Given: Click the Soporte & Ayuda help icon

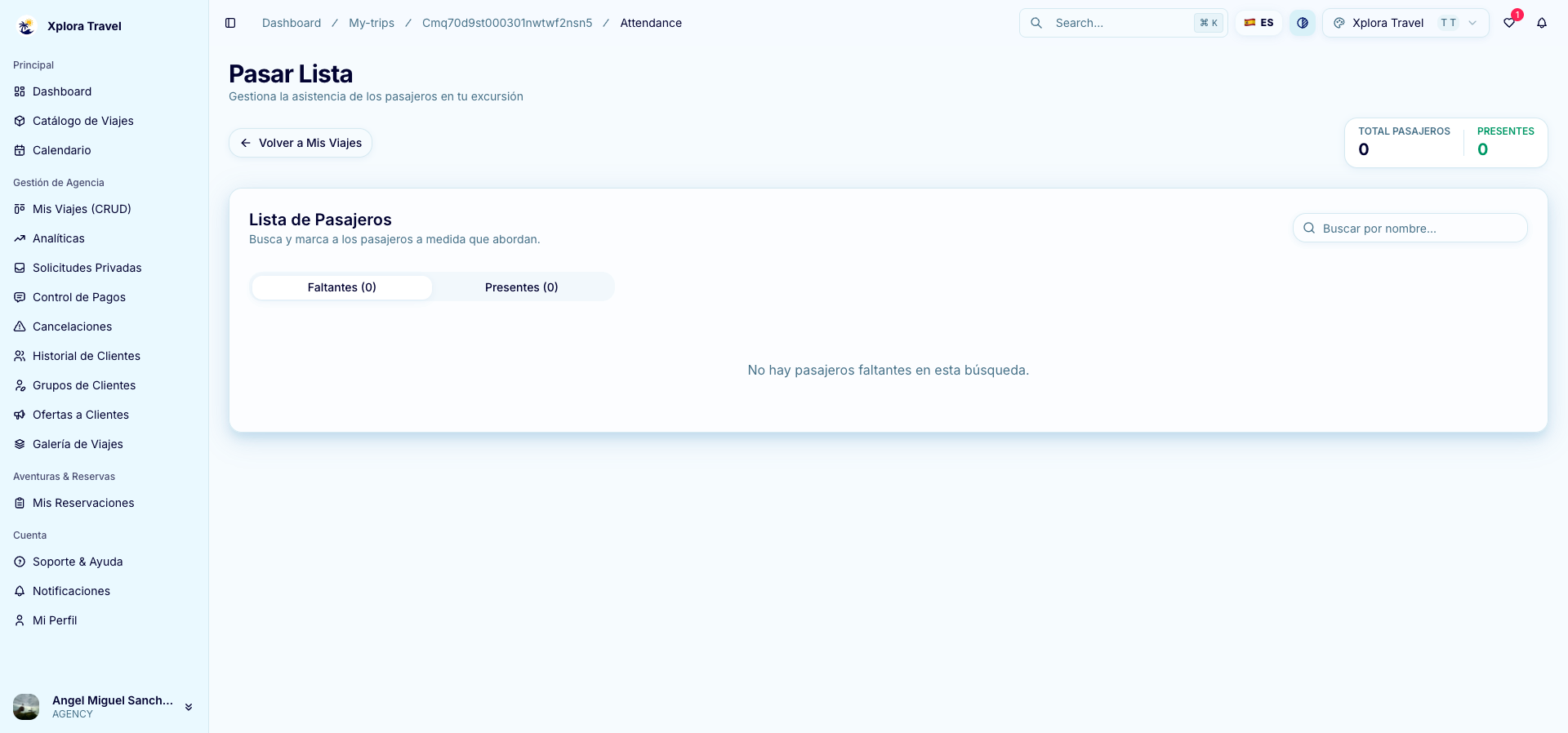Looking at the screenshot, I should [20, 562].
